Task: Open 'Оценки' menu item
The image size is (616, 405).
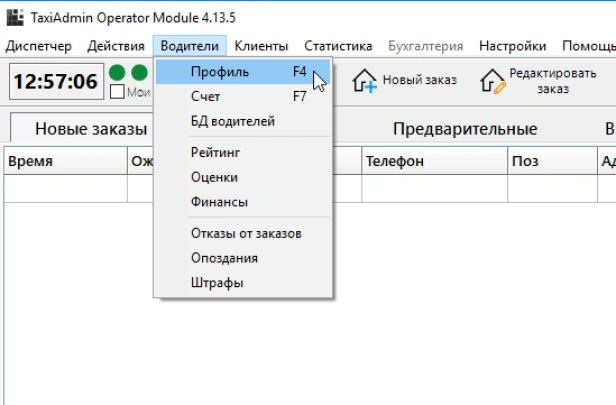Action: [214, 177]
